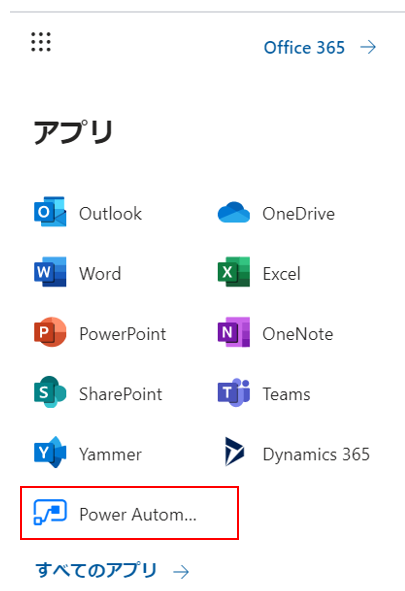Click the OneDrive cloud icon

pyautogui.click(x=234, y=212)
